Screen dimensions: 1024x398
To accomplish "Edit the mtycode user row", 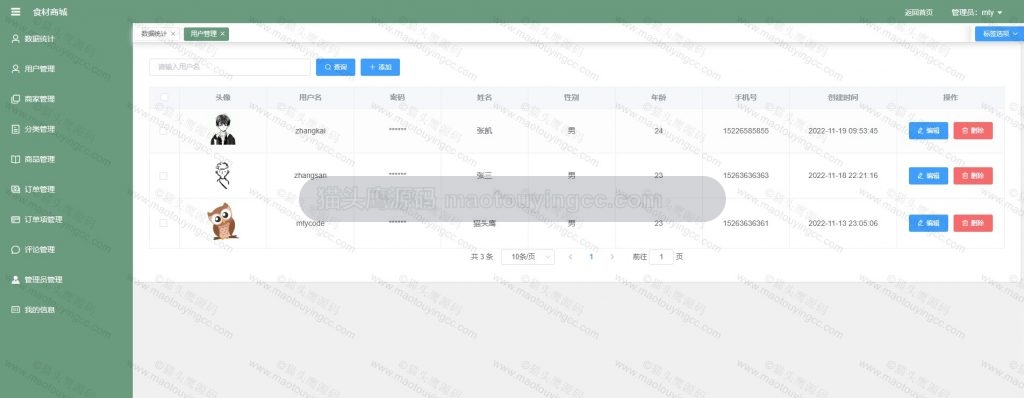I will [x=928, y=223].
